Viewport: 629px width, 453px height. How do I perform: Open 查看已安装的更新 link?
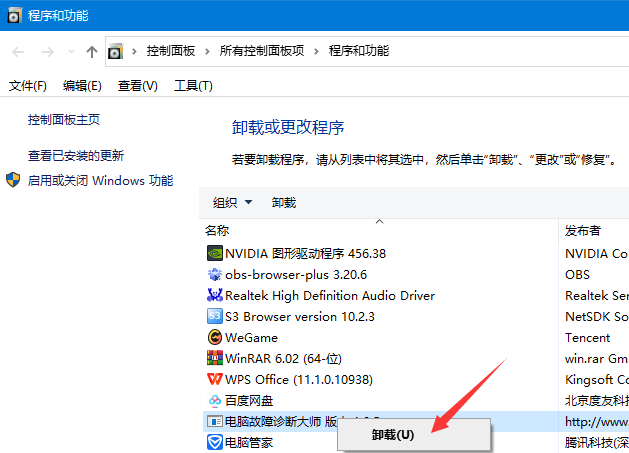(76, 156)
